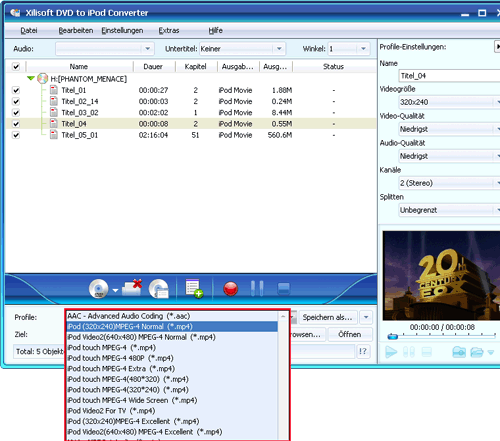This screenshot has height=441, width=500.
Task: Open the arrow beside the DVD icon
Action: click(115, 290)
